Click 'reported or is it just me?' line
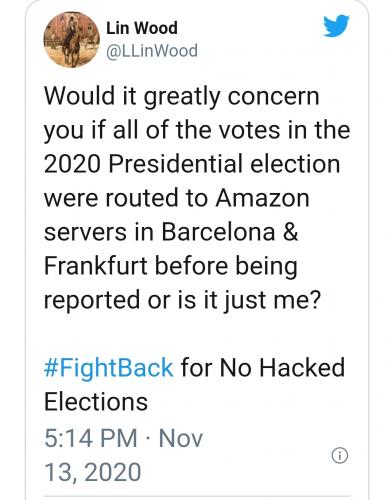Viewport: 392px width, 500px height. (x=182, y=300)
